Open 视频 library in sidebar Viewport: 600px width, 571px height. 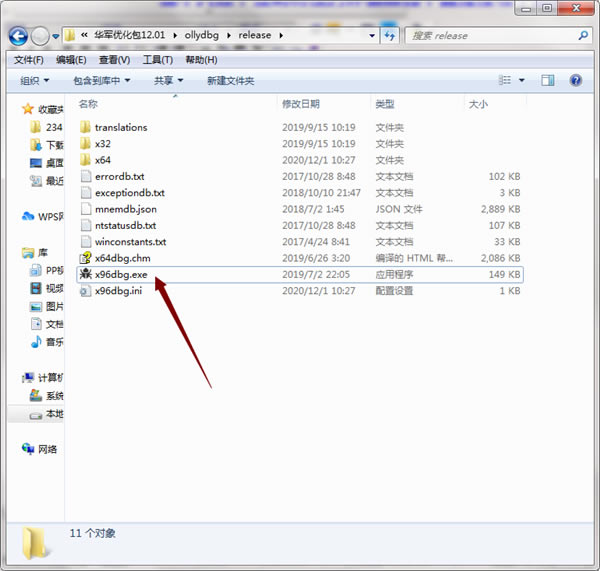click(55, 288)
